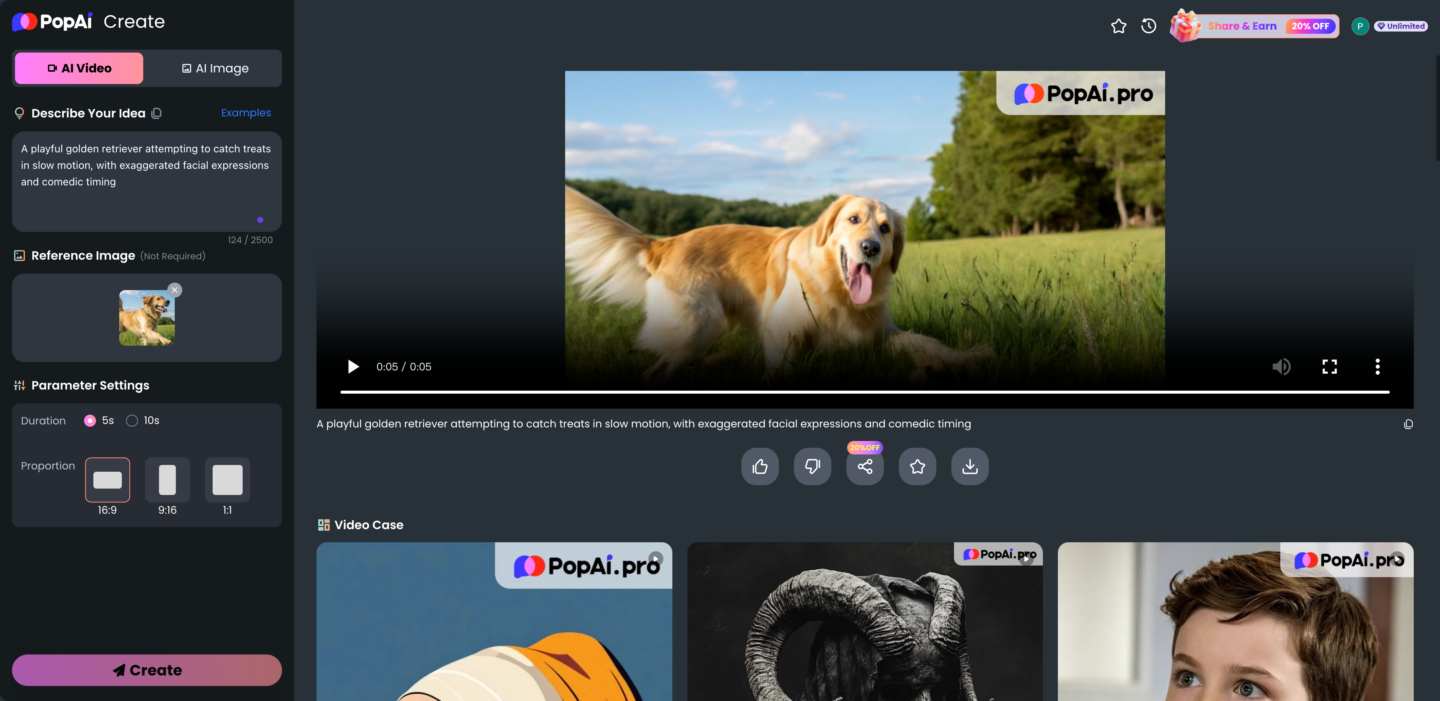This screenshot has height=701, width=1440.
Task: Click the 124 / 2500 character counter
Action: point(250,240)
